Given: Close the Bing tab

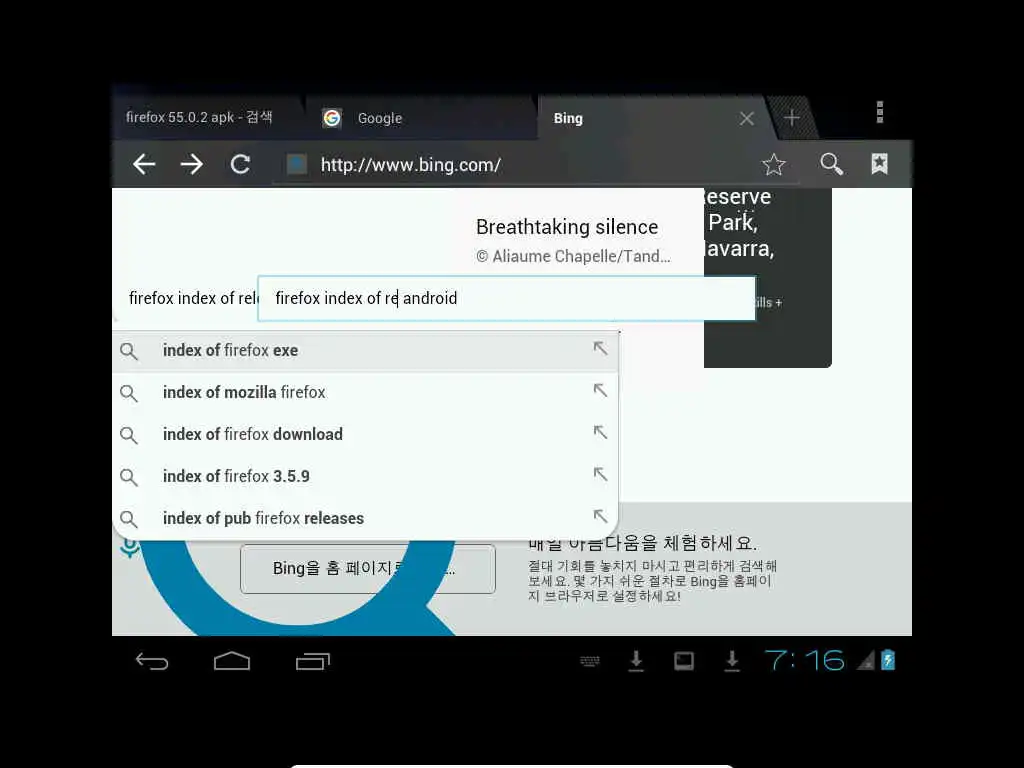Looking at the screenshot, I should 746,118.
